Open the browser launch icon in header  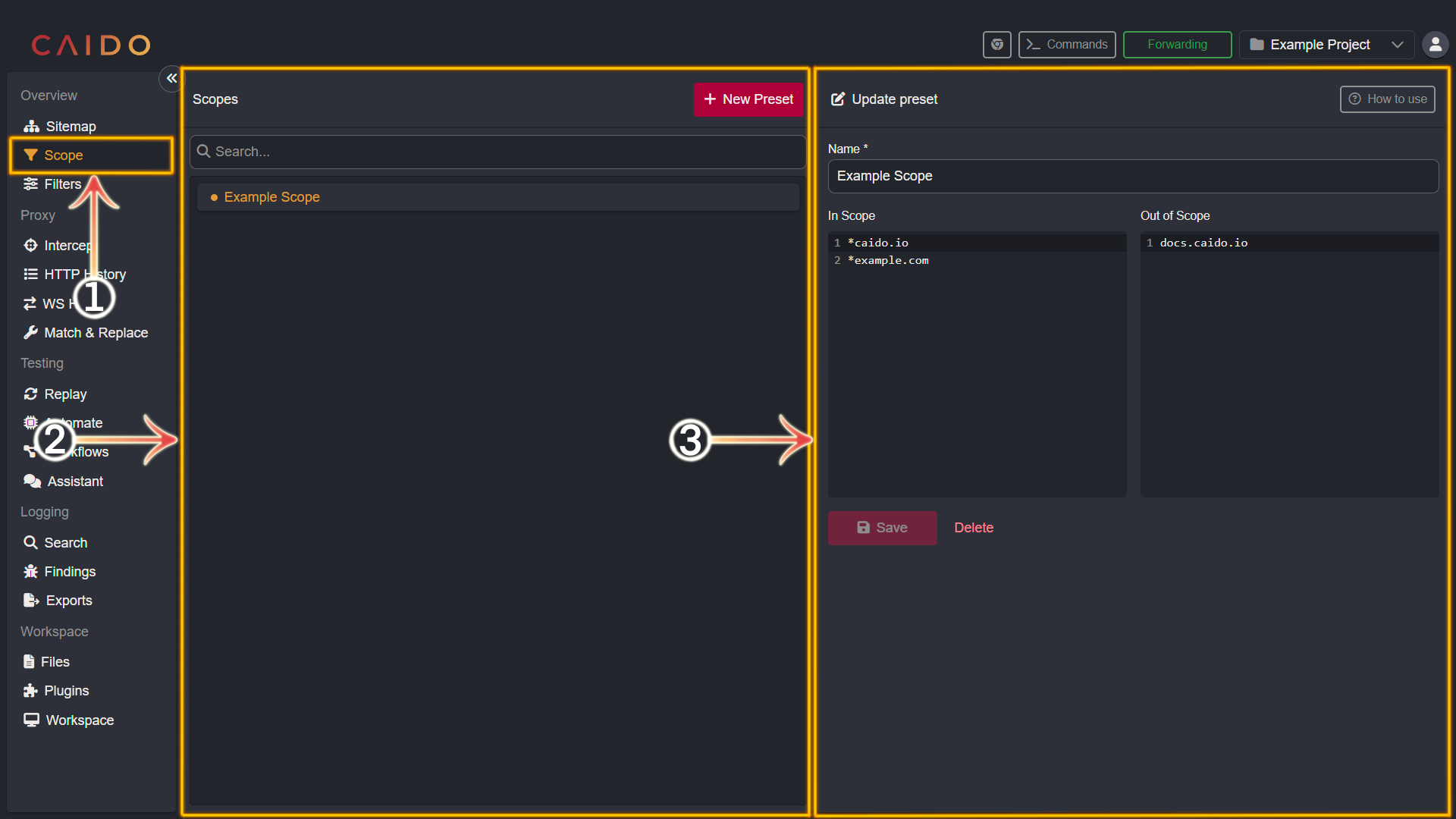[997, 45]
